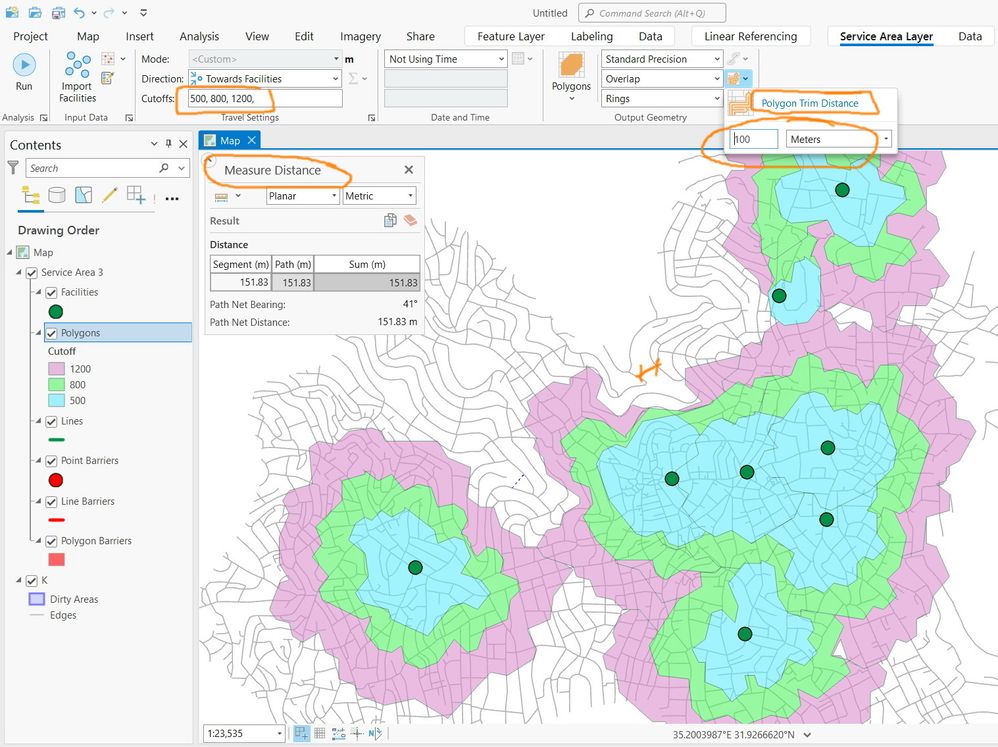Click snapping icon in map status bar
Screen dimensions: 998x747
tap(301, 733)
